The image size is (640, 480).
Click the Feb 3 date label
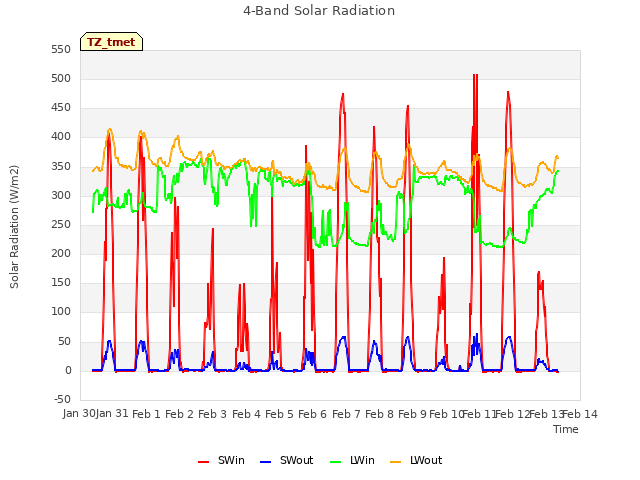(x=212, y=414)
